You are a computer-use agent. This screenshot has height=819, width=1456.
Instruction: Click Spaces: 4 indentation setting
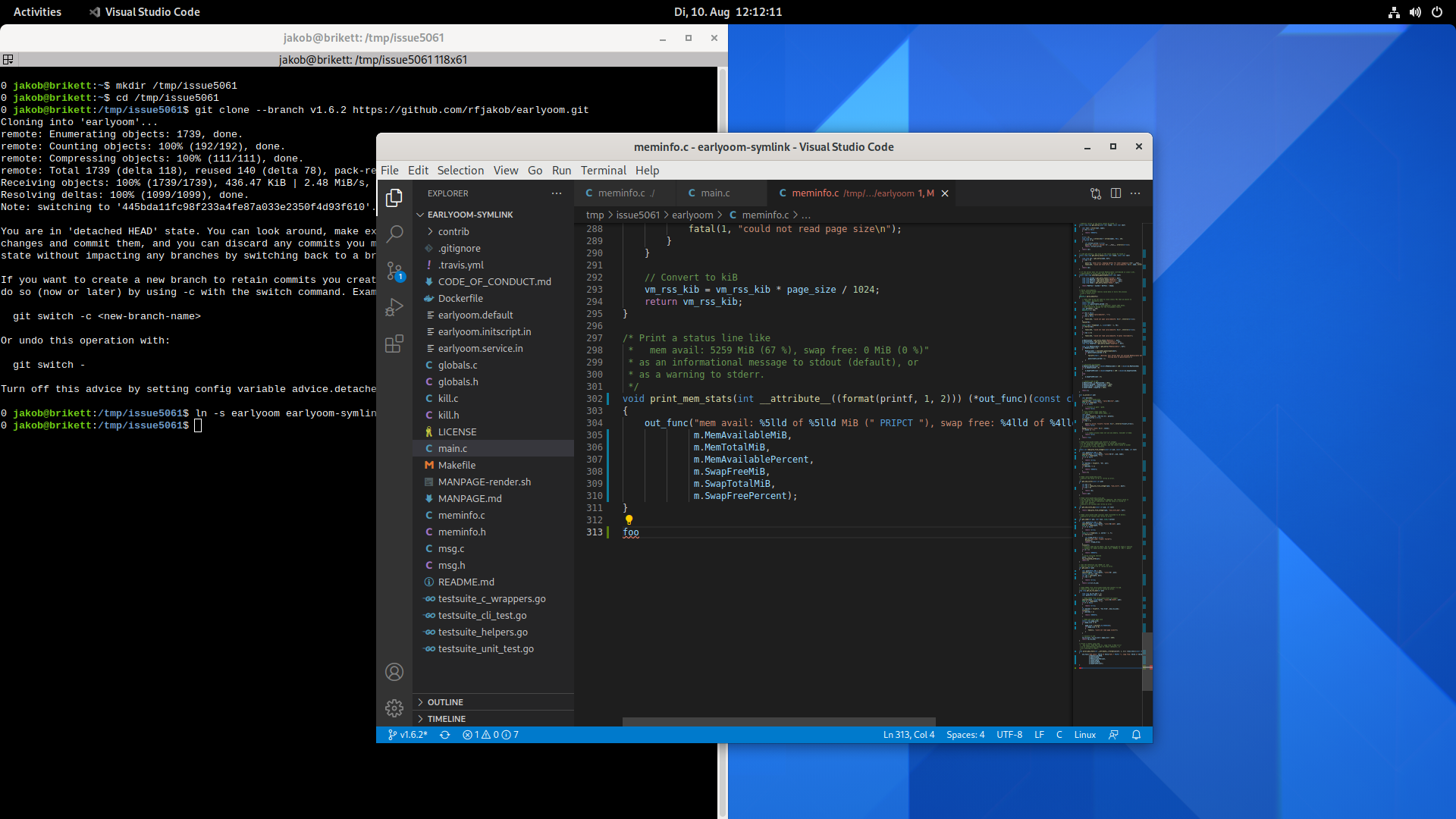pyautogui.click(x=965, y=735)
